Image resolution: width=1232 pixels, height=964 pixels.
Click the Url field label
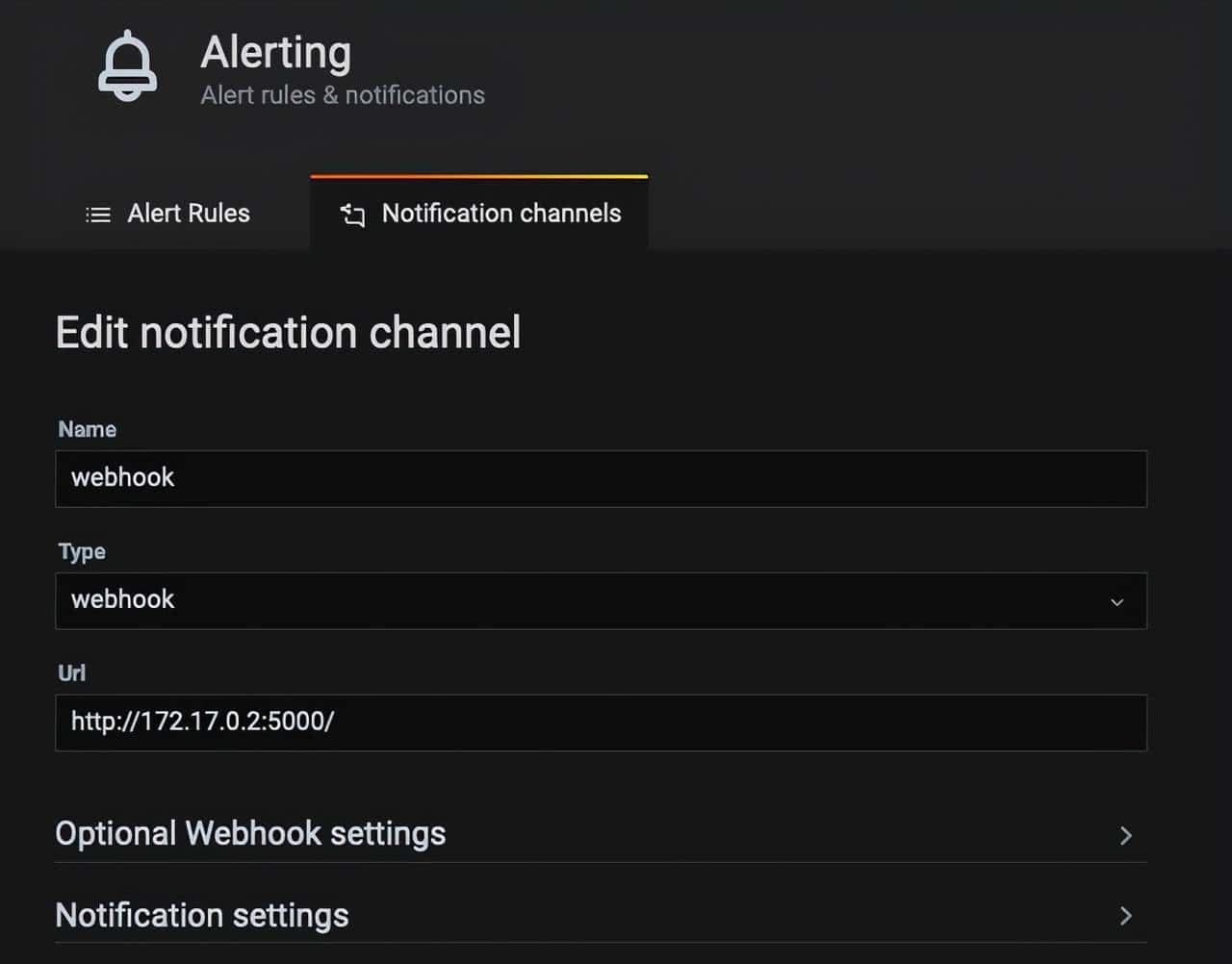tap(71, 672)
